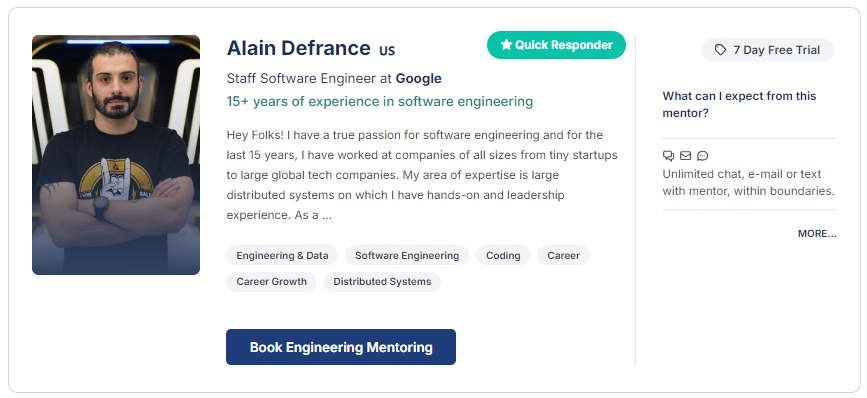Filter by the Distributed Systems tag
This screenshot has width=867, height=398.
point(382,281)
